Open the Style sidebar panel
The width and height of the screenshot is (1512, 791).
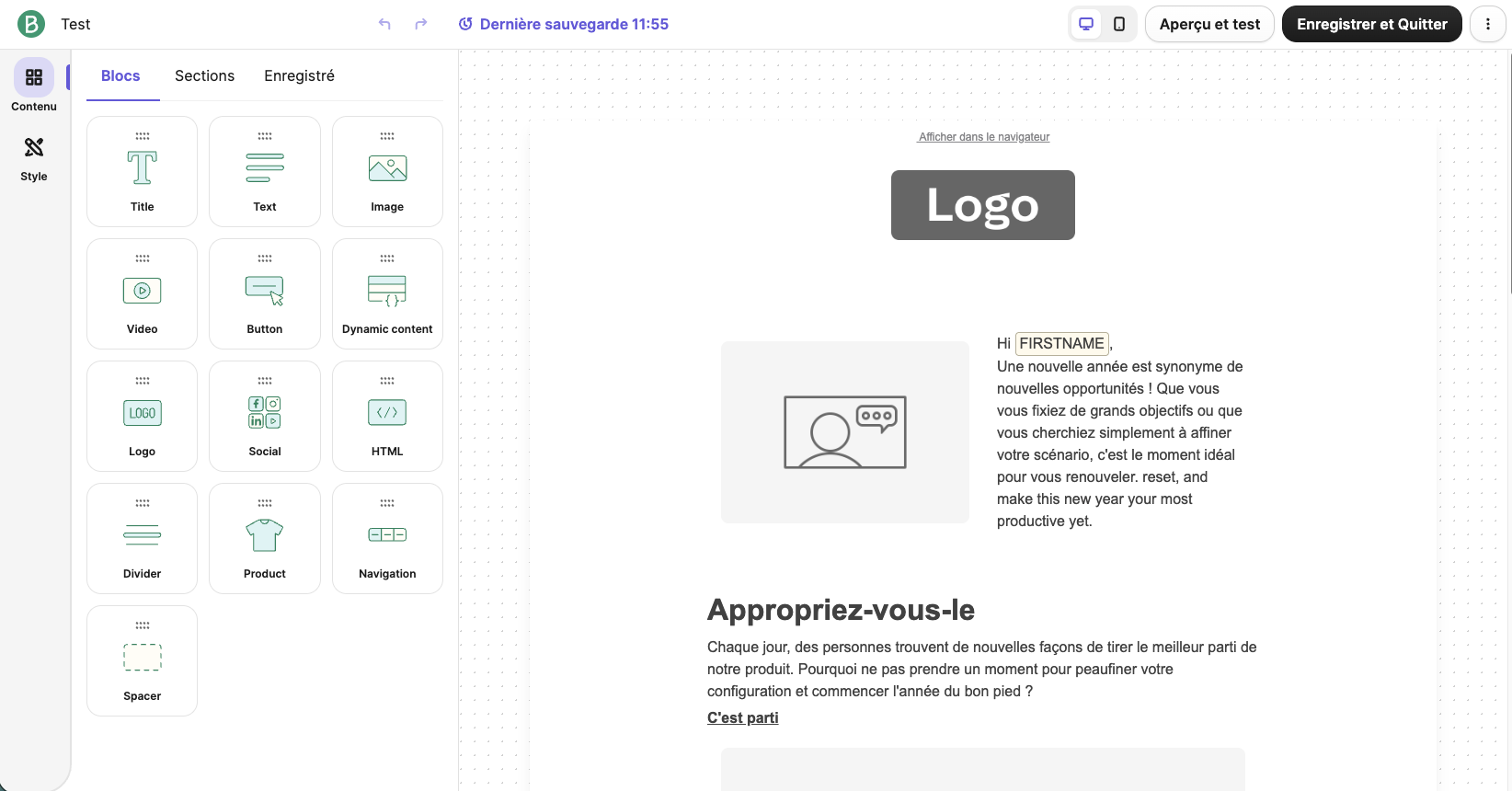tap(34, 159)
